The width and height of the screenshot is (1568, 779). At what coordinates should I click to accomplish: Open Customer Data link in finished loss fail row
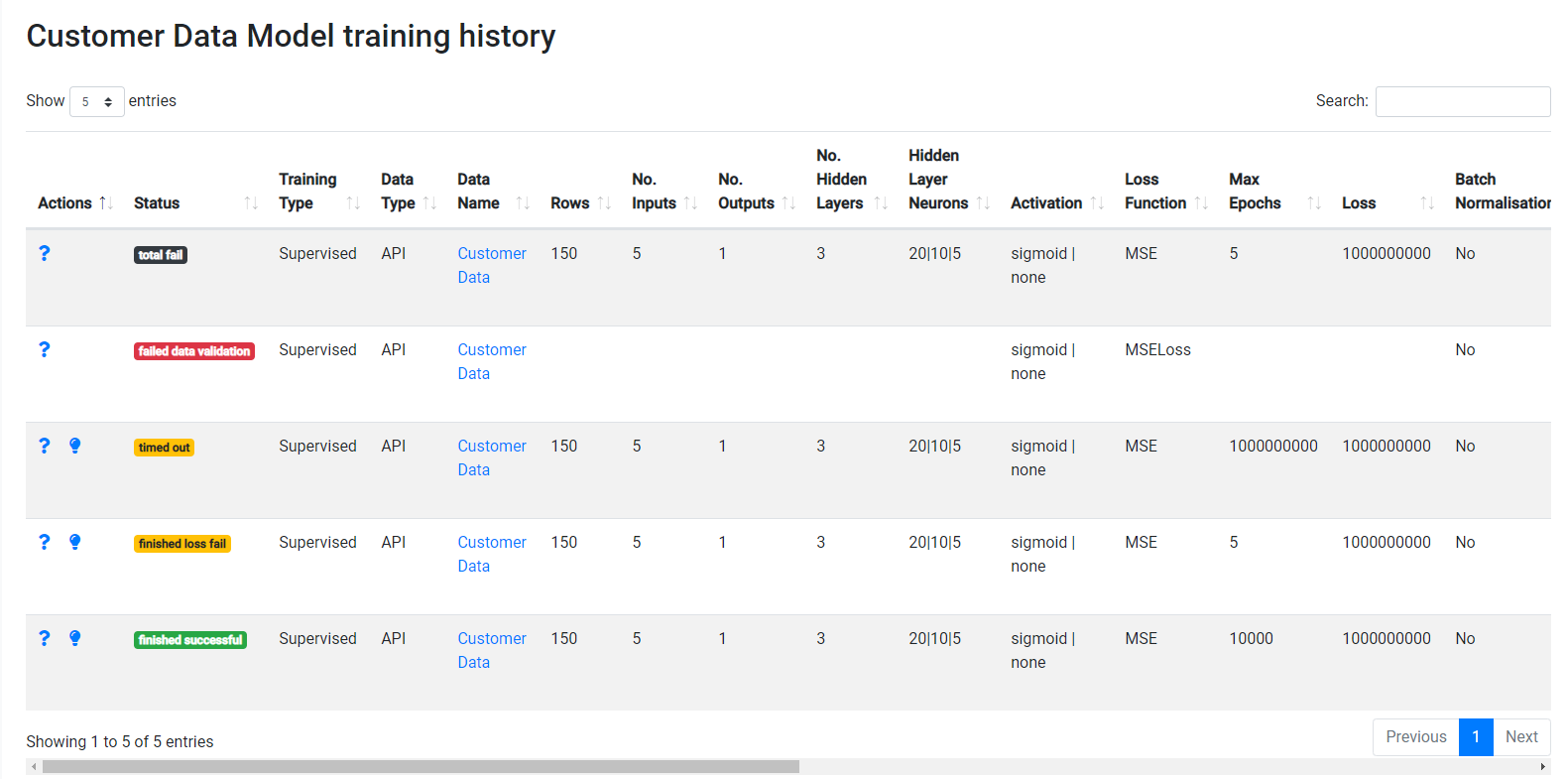pos(492,554)
